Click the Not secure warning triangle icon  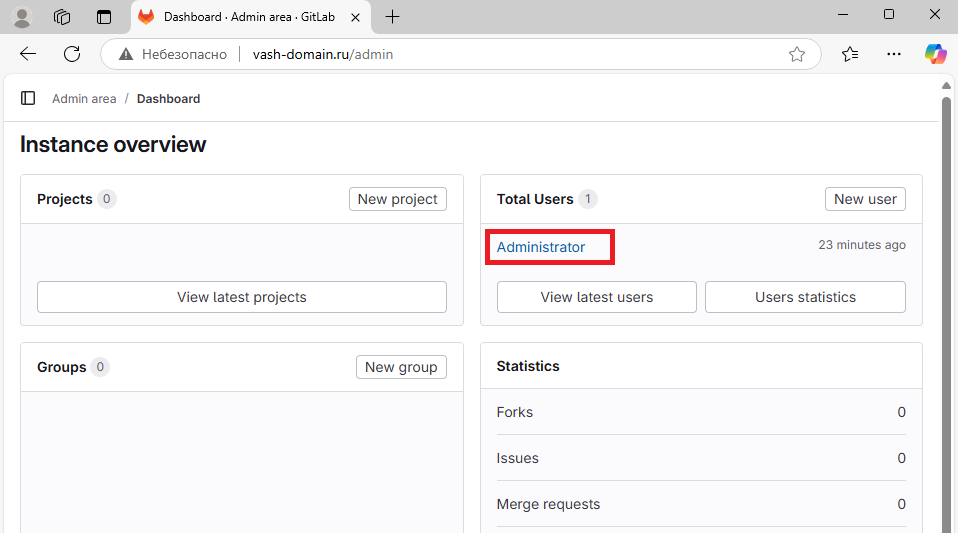click(x=126, y=54)
